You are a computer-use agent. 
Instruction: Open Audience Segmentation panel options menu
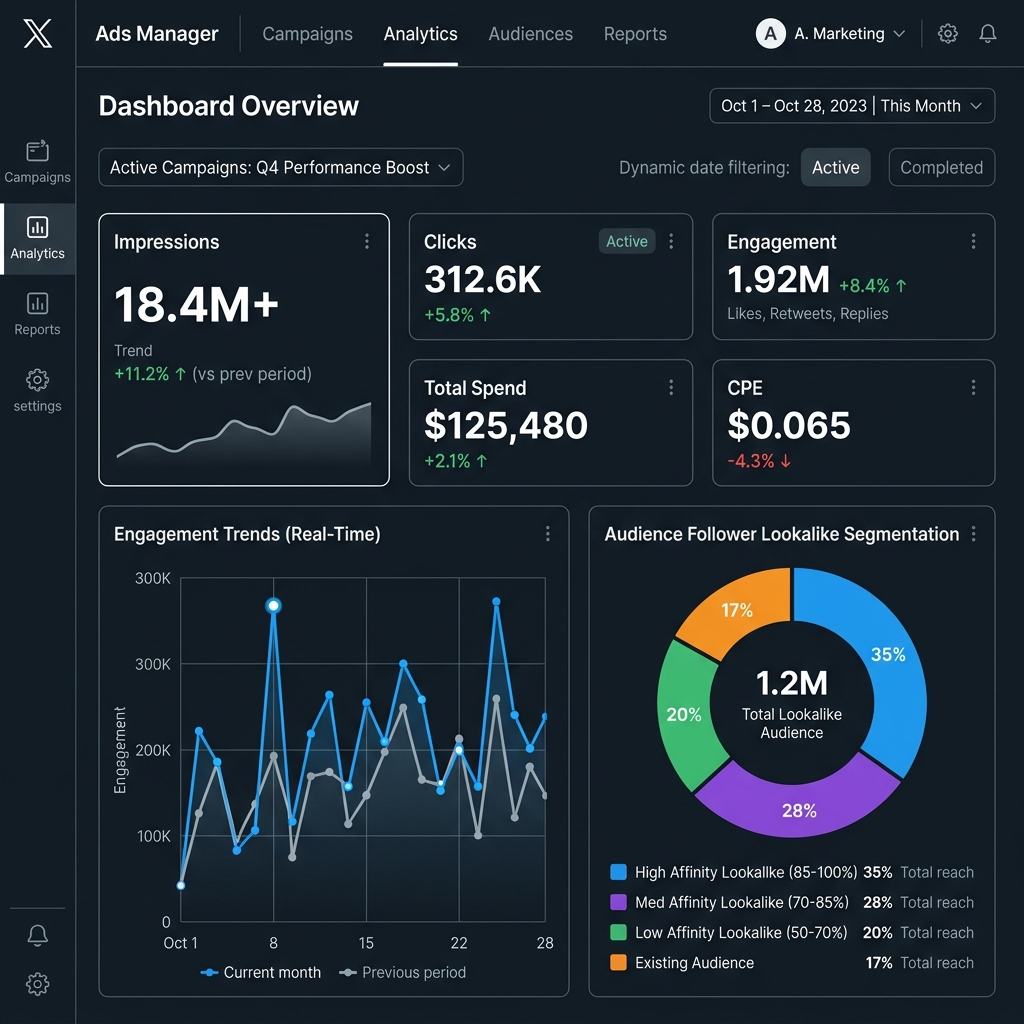click(x=973, y=534)
